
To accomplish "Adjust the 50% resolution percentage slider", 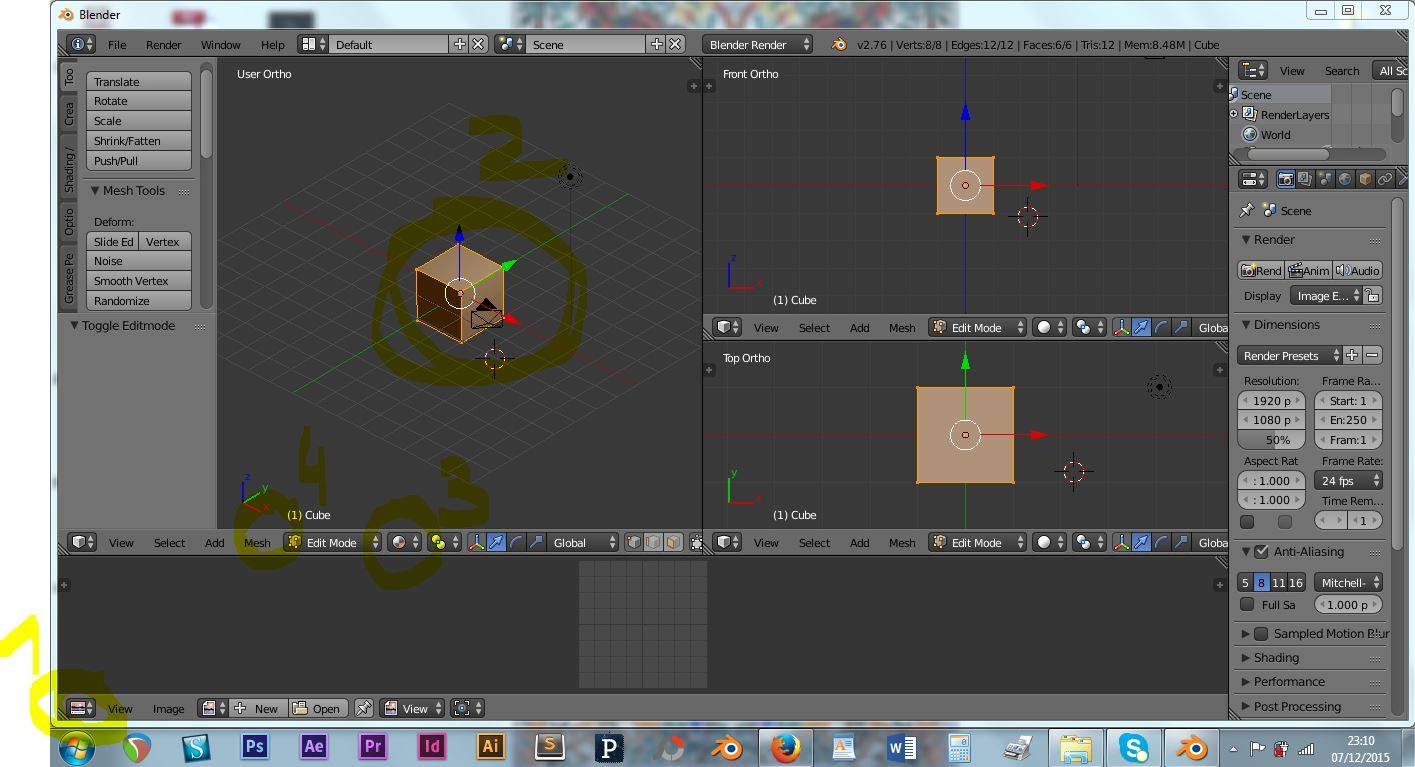I will pyautogui.click(x=1271, y=440).
